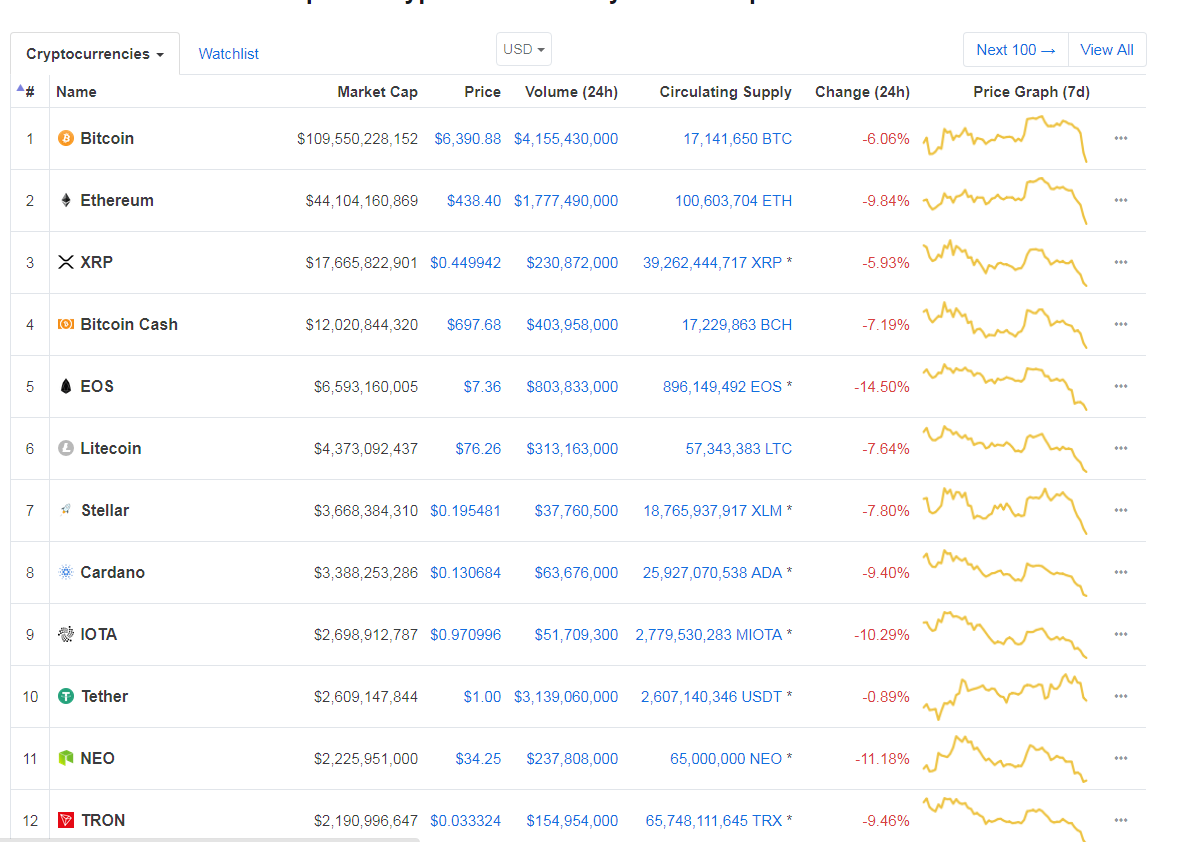This screenshot has height=842, width=1199.
Task: Open the Cardano name link
Action: coord(112,572)
